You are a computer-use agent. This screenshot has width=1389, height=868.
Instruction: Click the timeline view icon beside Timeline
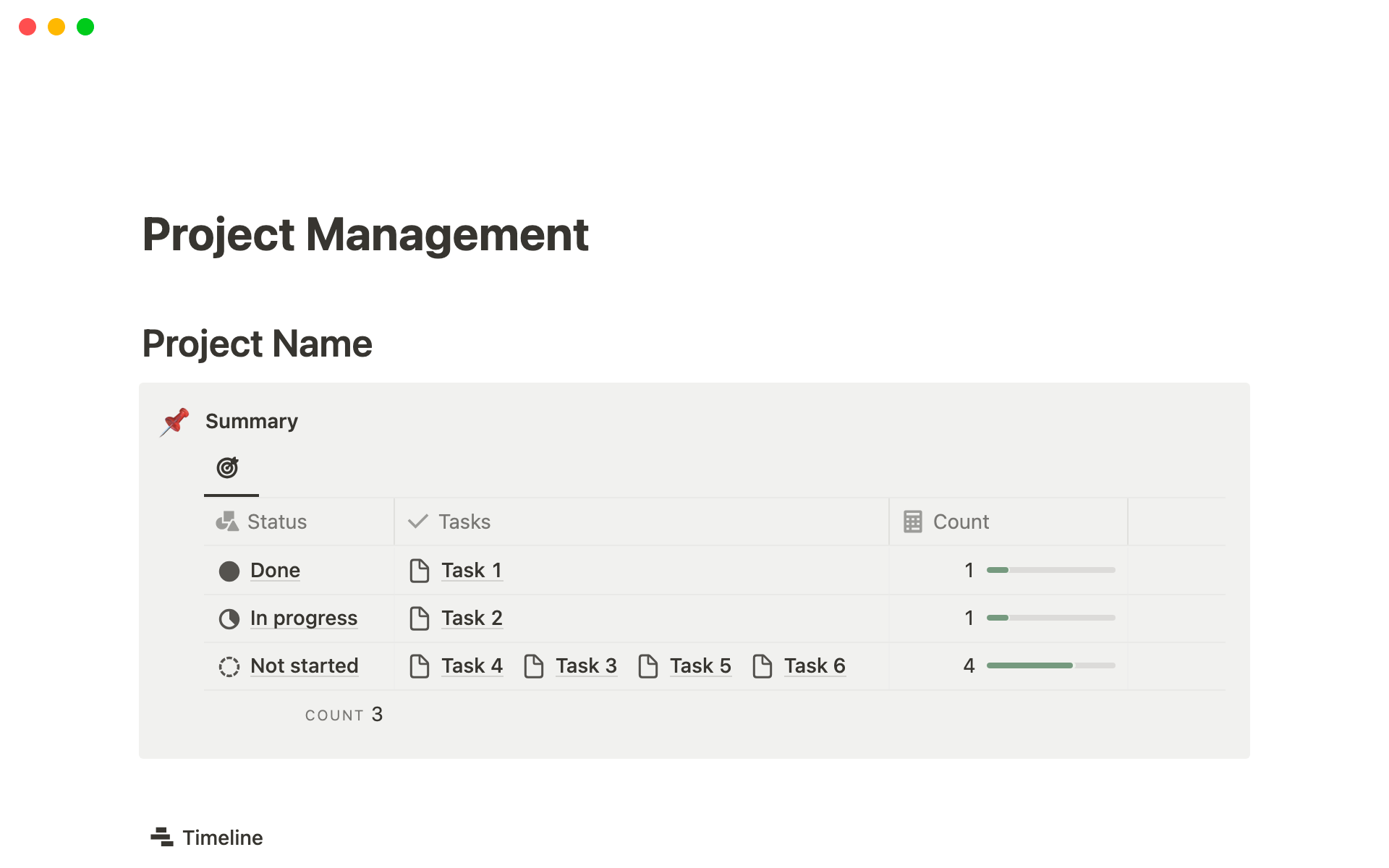click(161, 836)
